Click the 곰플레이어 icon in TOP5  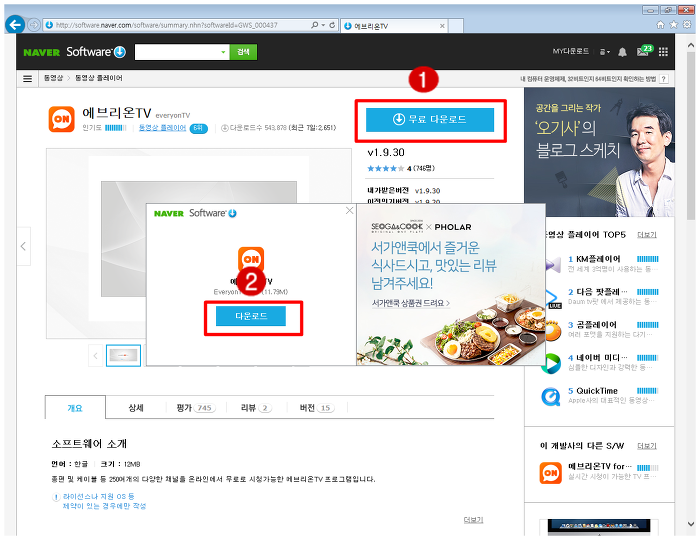(x=552, y=331)
